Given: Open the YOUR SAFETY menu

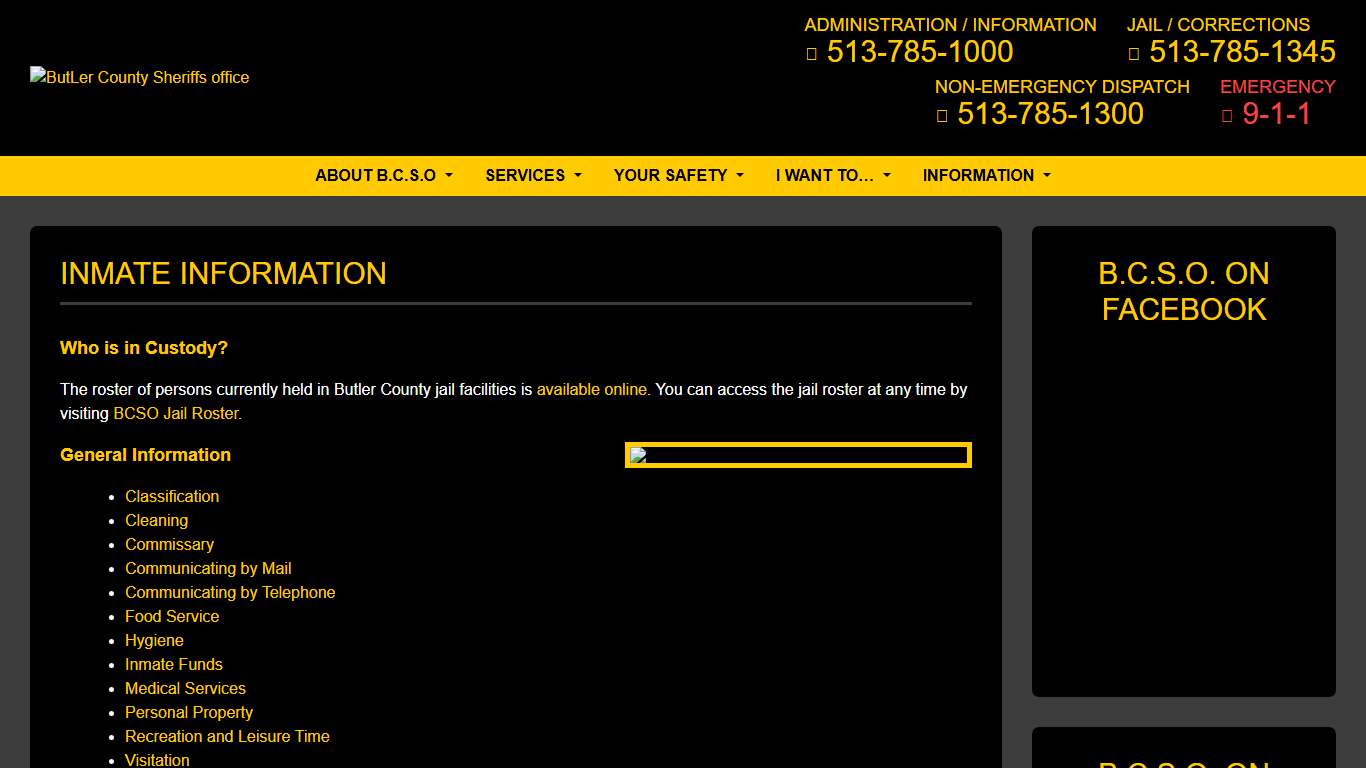Looking at the screenshot, I should click(678, 175).
